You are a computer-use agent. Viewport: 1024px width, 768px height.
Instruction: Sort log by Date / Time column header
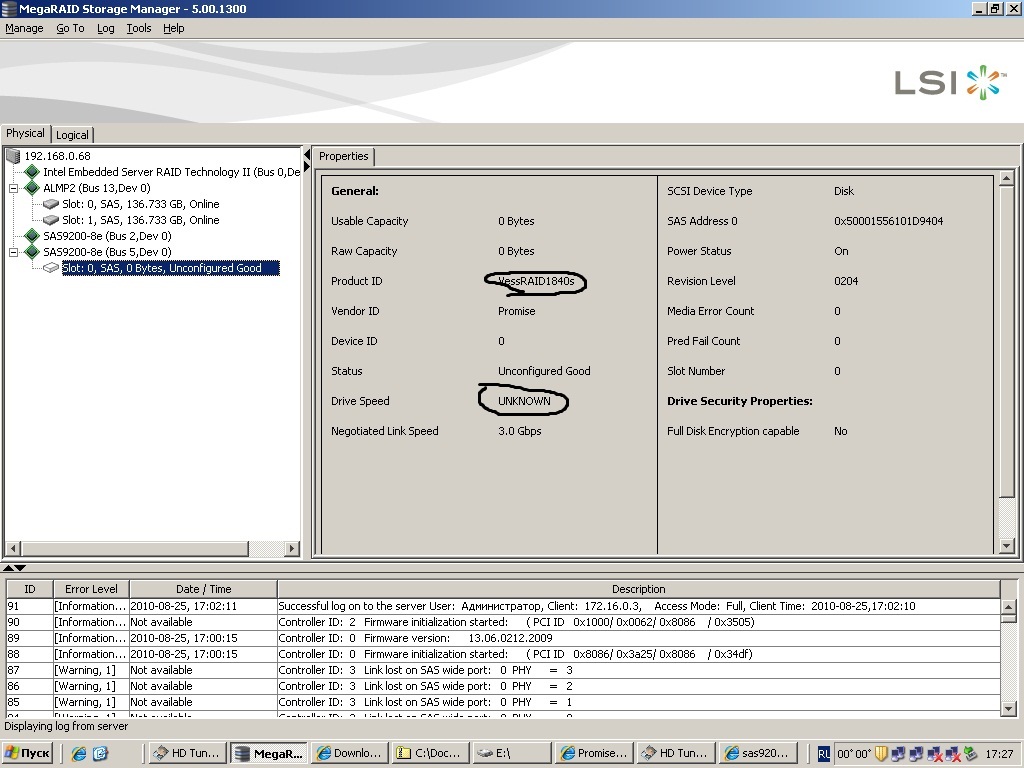(203, 589)
